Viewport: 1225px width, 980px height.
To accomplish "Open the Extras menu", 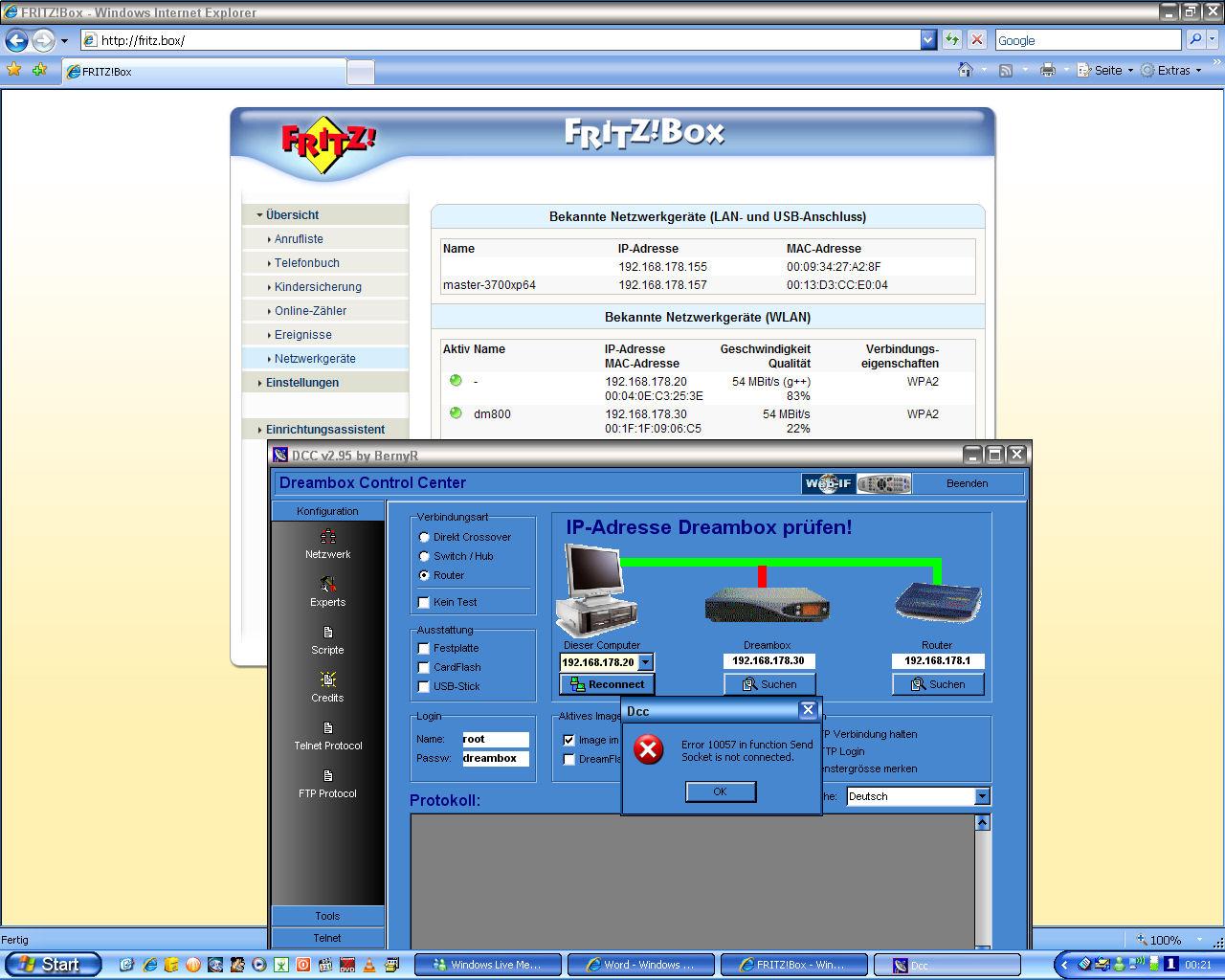I will pyautogui.click(x=1171, y=71).
